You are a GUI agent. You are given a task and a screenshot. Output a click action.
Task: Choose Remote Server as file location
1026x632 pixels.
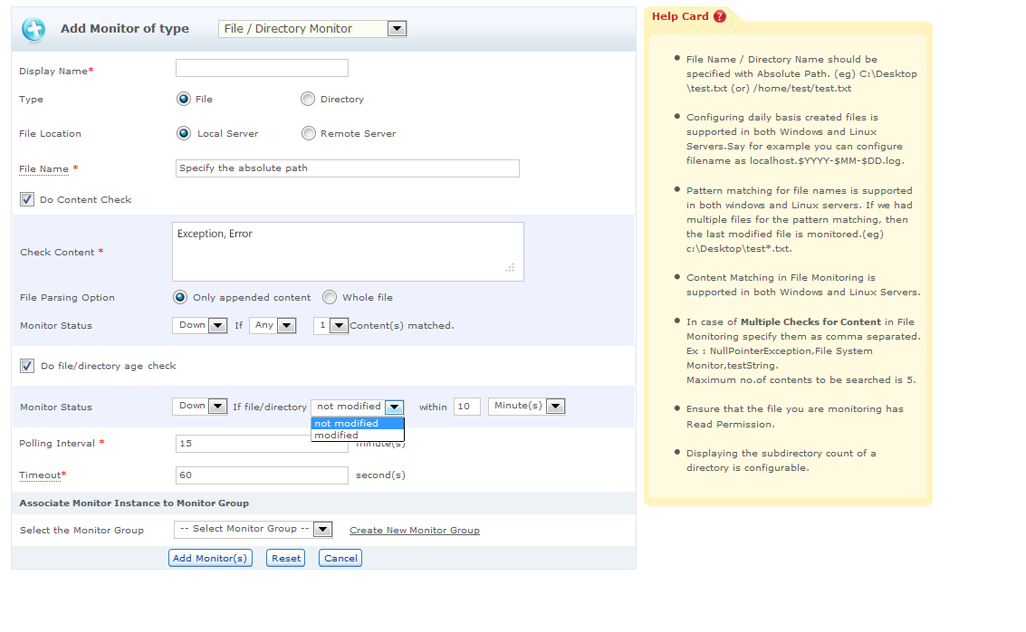pyautogui.click(x=309, y=133)
